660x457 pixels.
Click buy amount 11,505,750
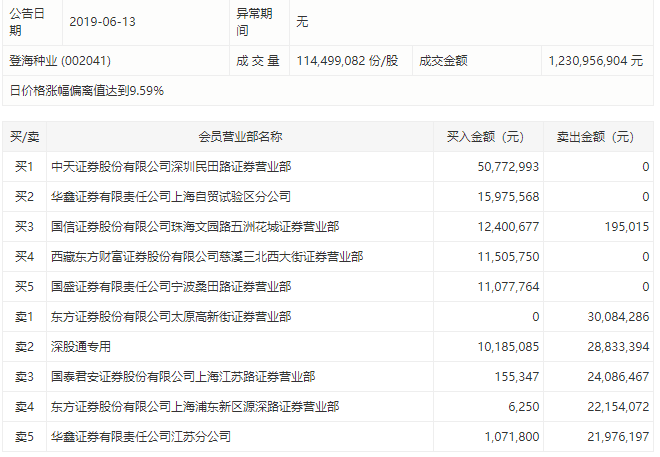pyautogui.click(x=508, y=257)
